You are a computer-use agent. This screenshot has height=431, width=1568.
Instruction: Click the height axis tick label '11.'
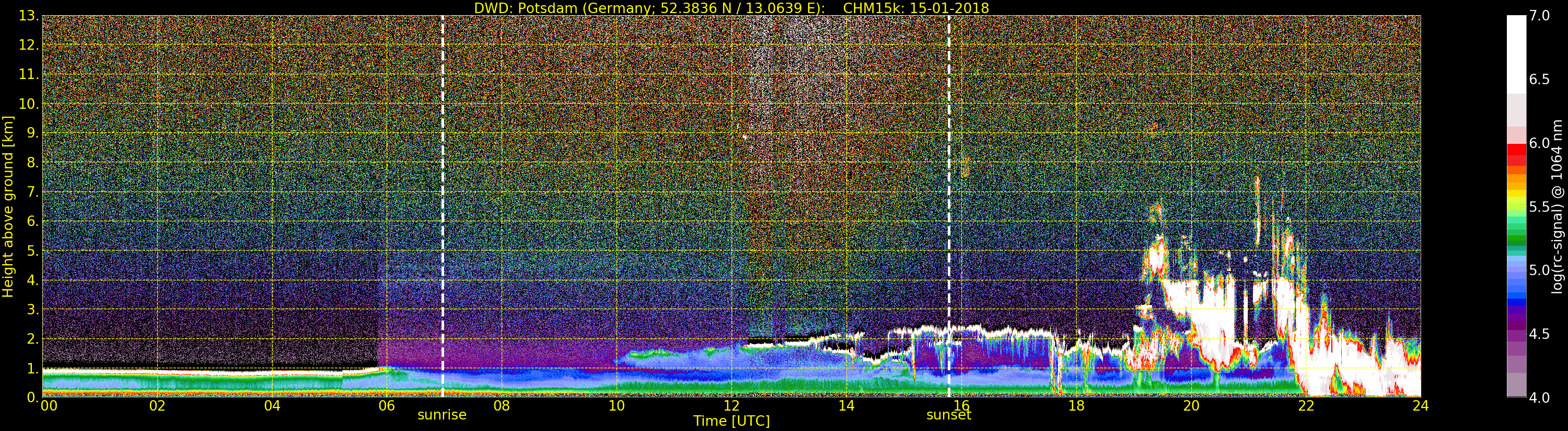(x=29, y=74)
